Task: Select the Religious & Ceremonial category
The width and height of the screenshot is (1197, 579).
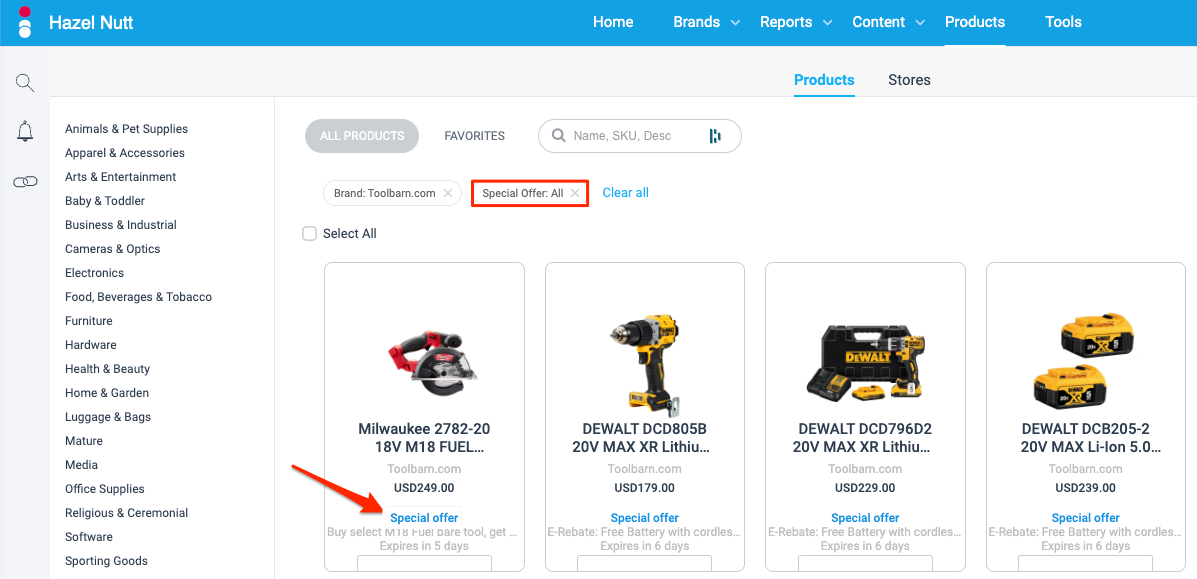Action: pos(126,513)
